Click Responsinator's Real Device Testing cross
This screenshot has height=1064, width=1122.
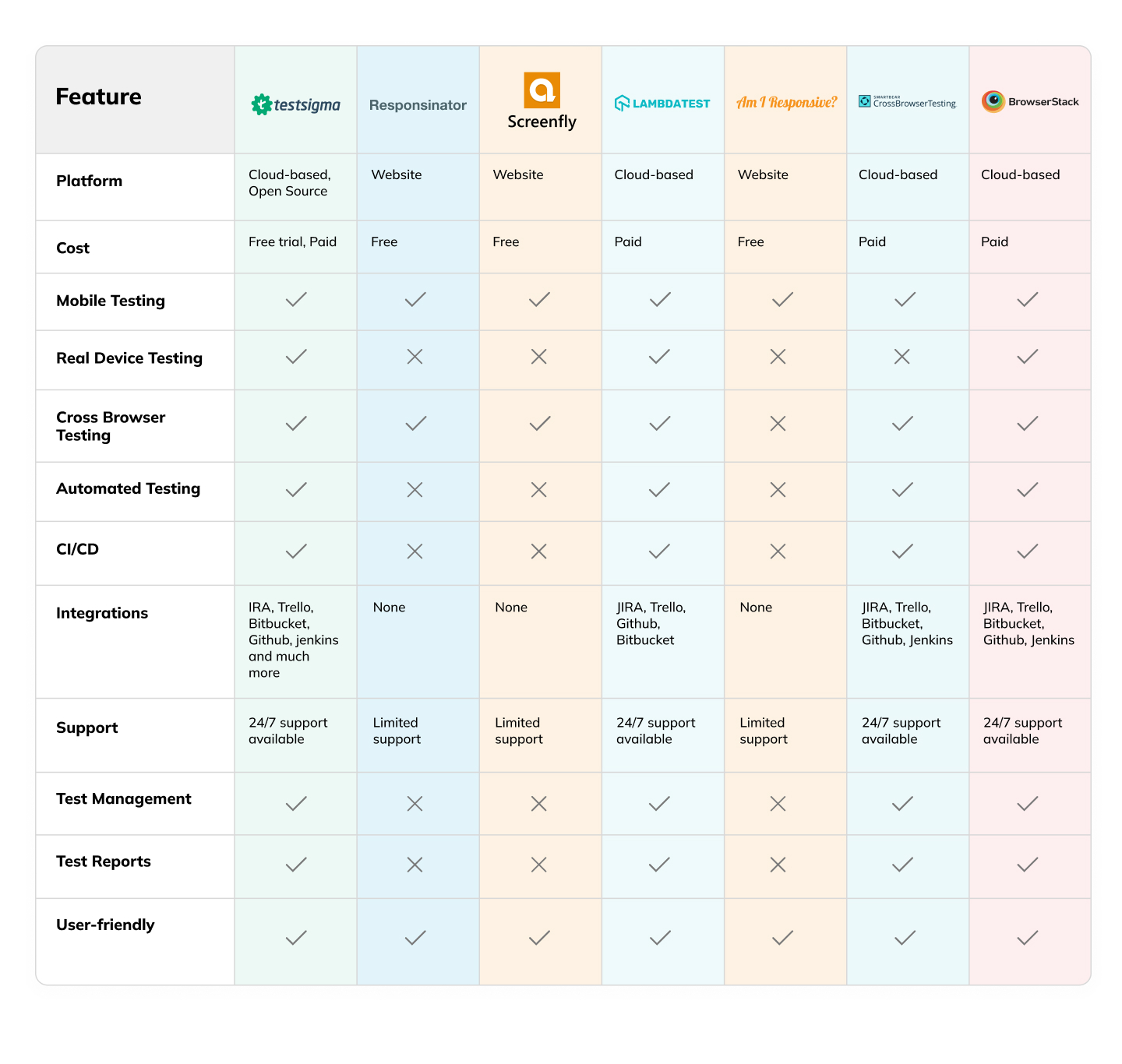coord(415,357)
